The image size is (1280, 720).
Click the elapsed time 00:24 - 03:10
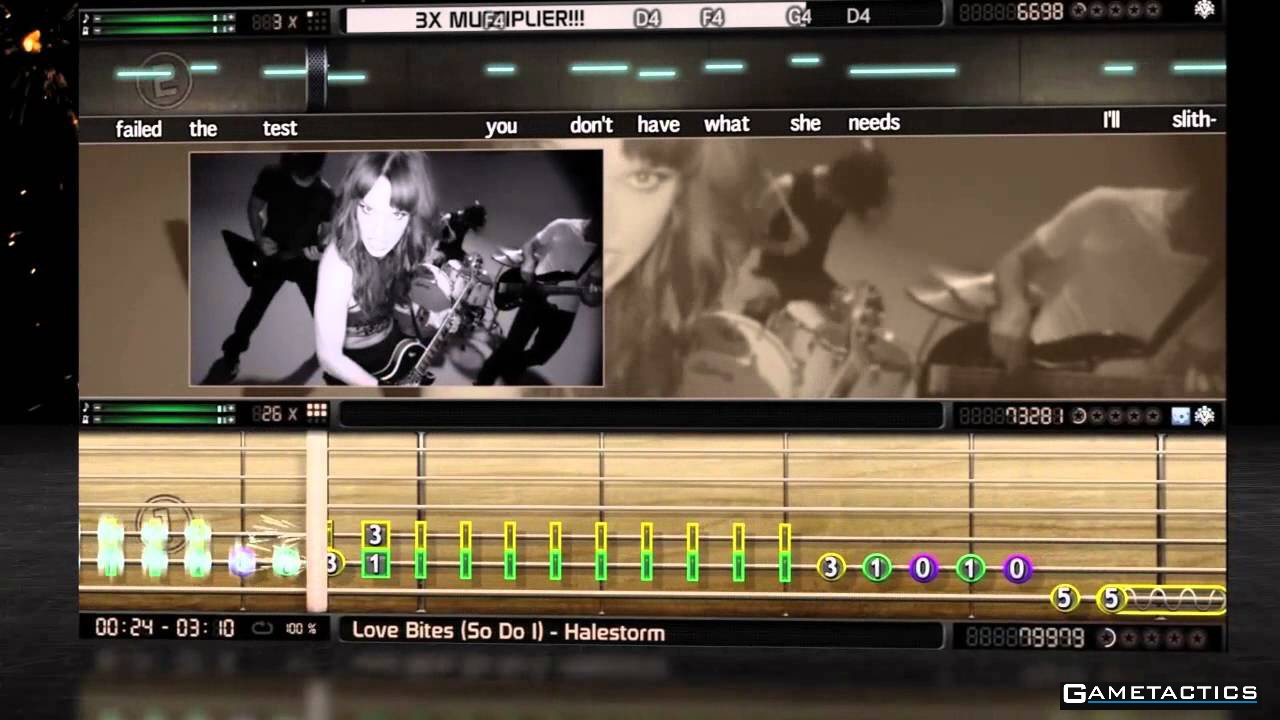pos(165,628)
